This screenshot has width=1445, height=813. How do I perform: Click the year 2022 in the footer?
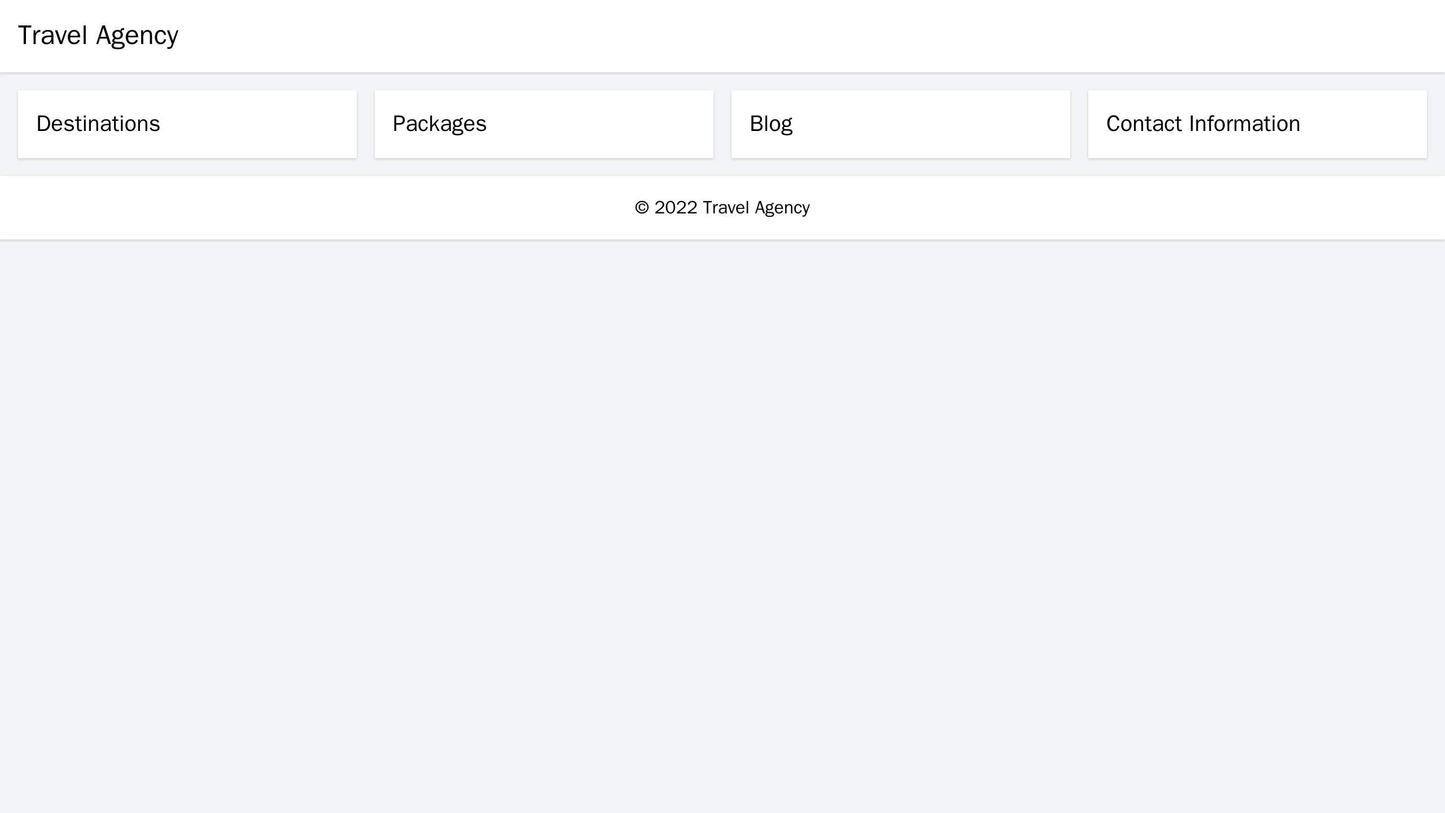(x=675, y=208)
